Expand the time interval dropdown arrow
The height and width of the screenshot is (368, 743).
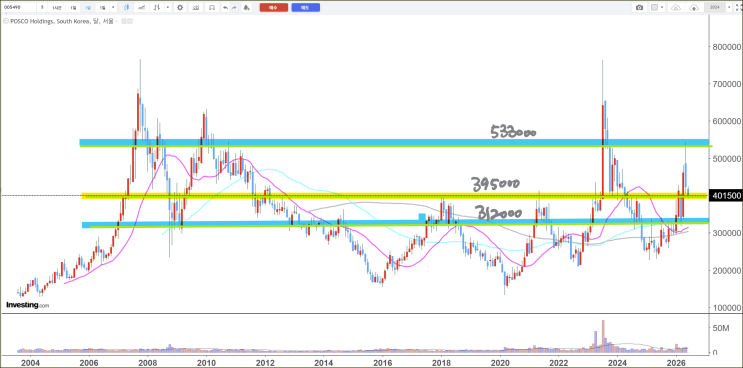113,8
